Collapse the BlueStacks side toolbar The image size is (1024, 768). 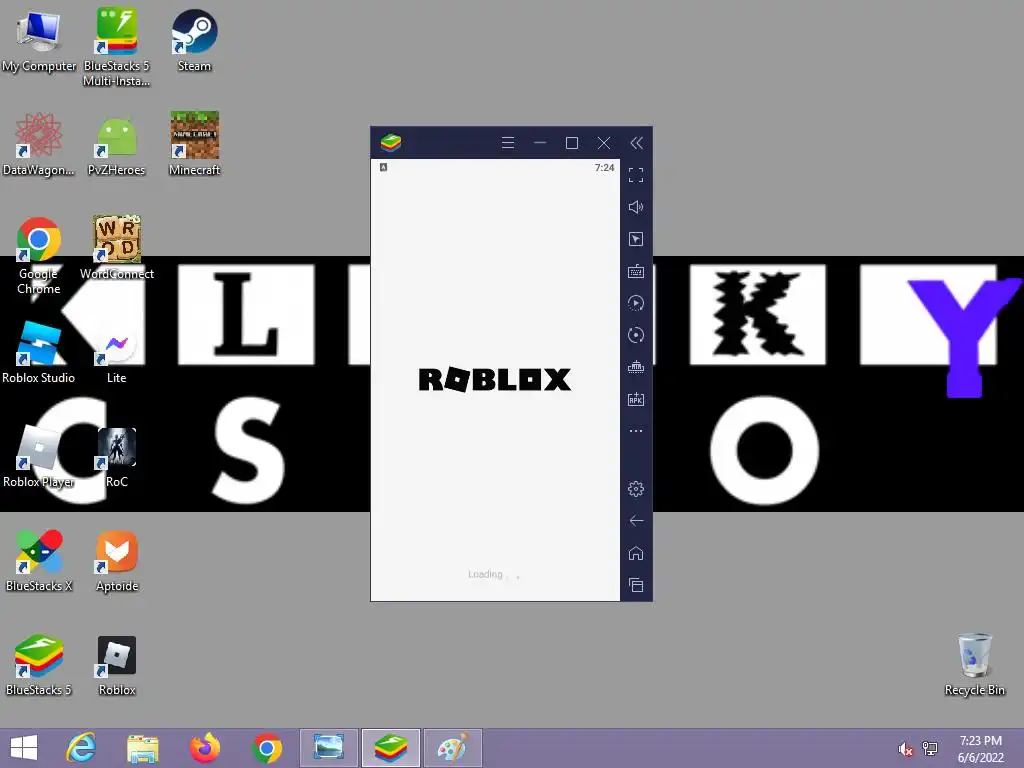click(x=636, y=143)
